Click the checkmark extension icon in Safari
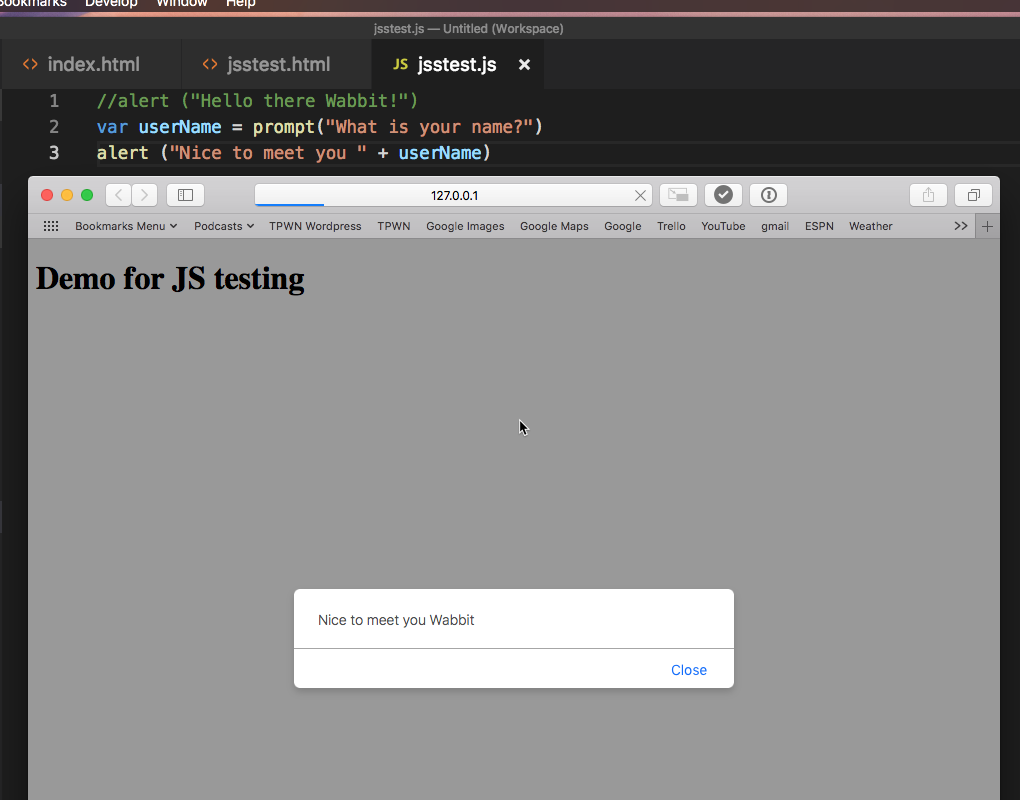This screenshot has width=1020, height=800. (723, 195)
